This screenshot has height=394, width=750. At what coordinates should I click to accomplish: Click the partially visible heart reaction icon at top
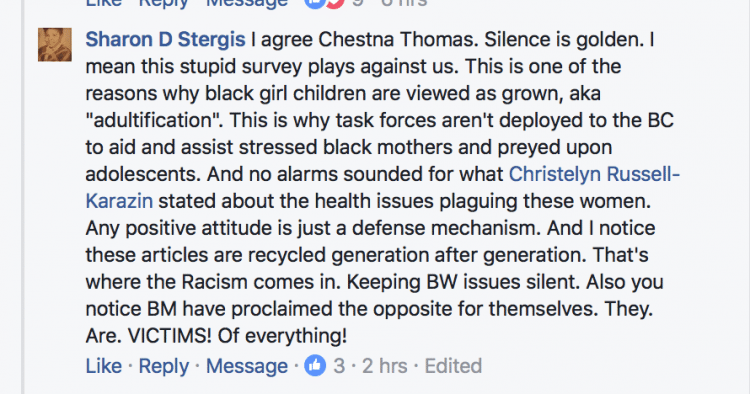pyautogui.click(x=337, y=4)
